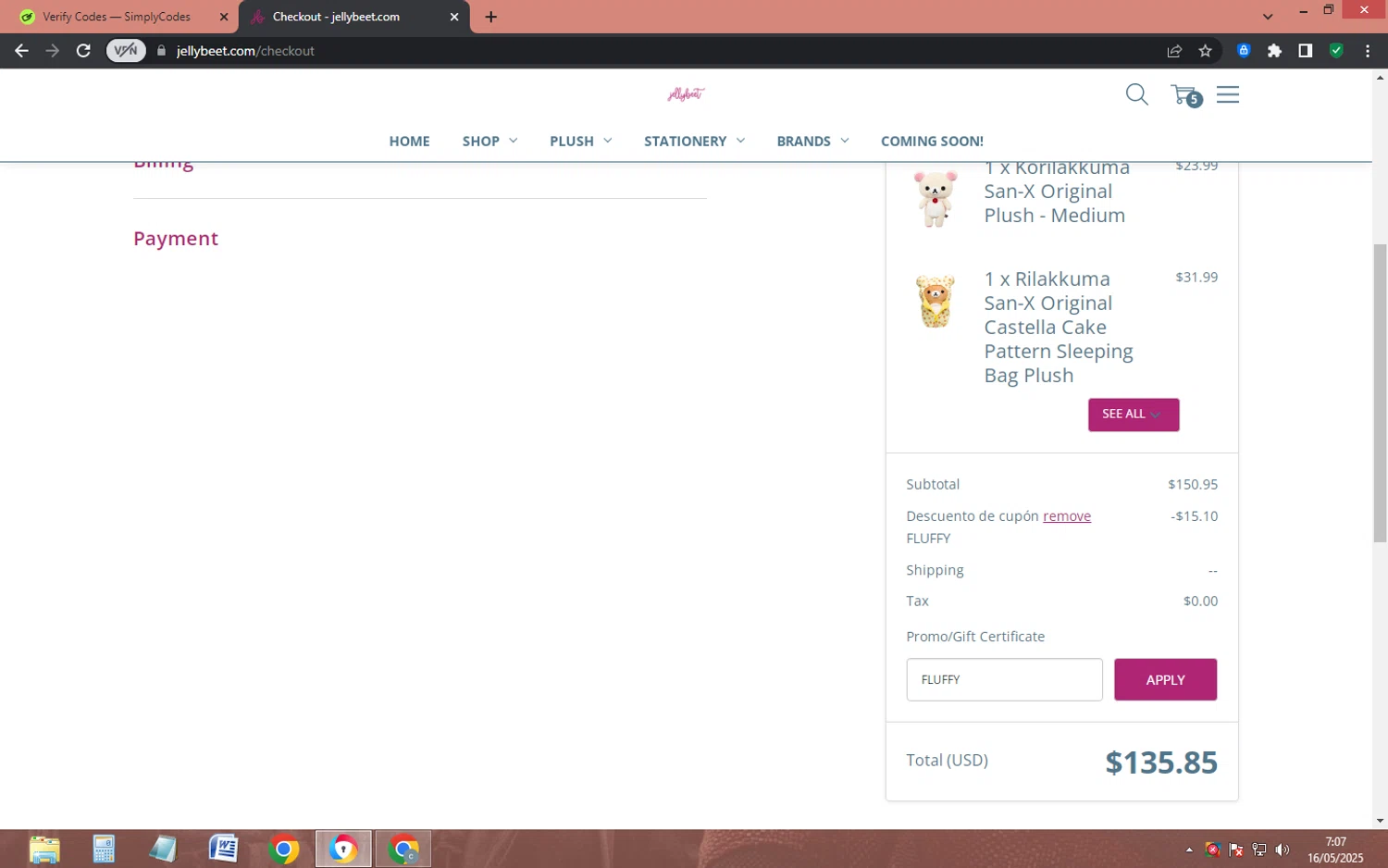Screen dimensions: 1388x868
Task: Open tab search chevron in title bar
Action: coord(1268,17)
